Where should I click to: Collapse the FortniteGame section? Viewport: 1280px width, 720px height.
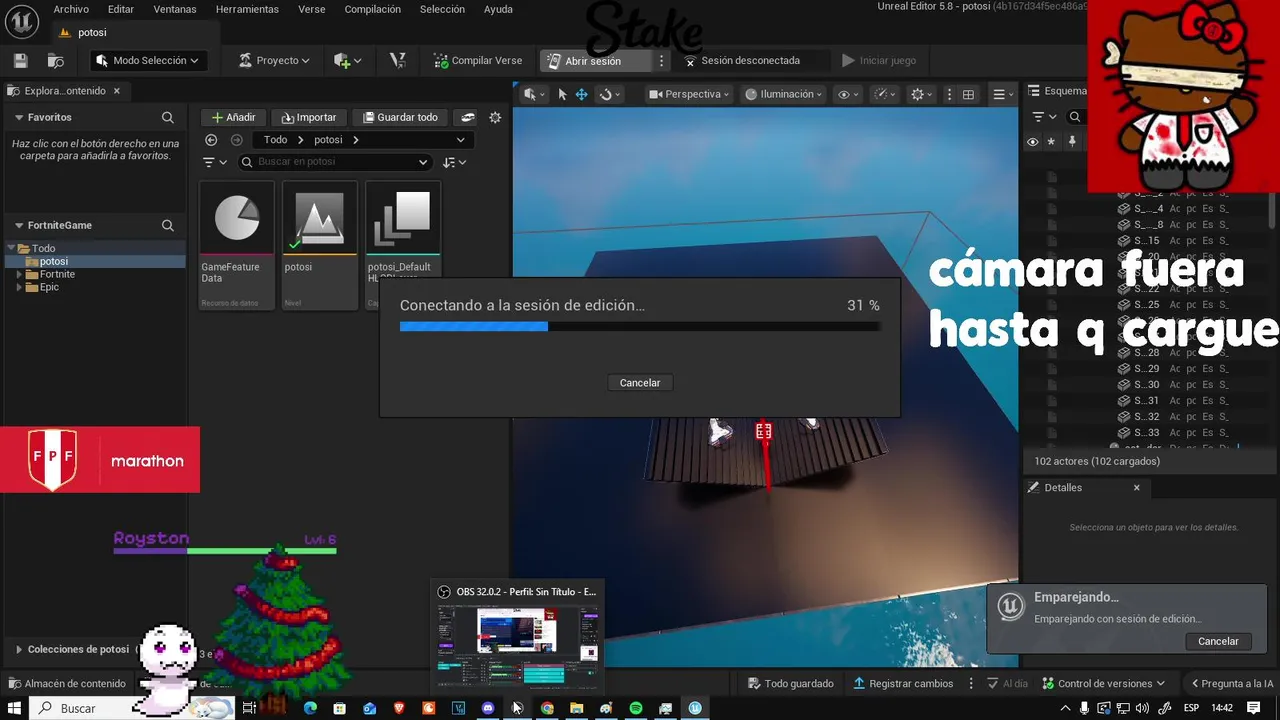[x=19, y=226]
